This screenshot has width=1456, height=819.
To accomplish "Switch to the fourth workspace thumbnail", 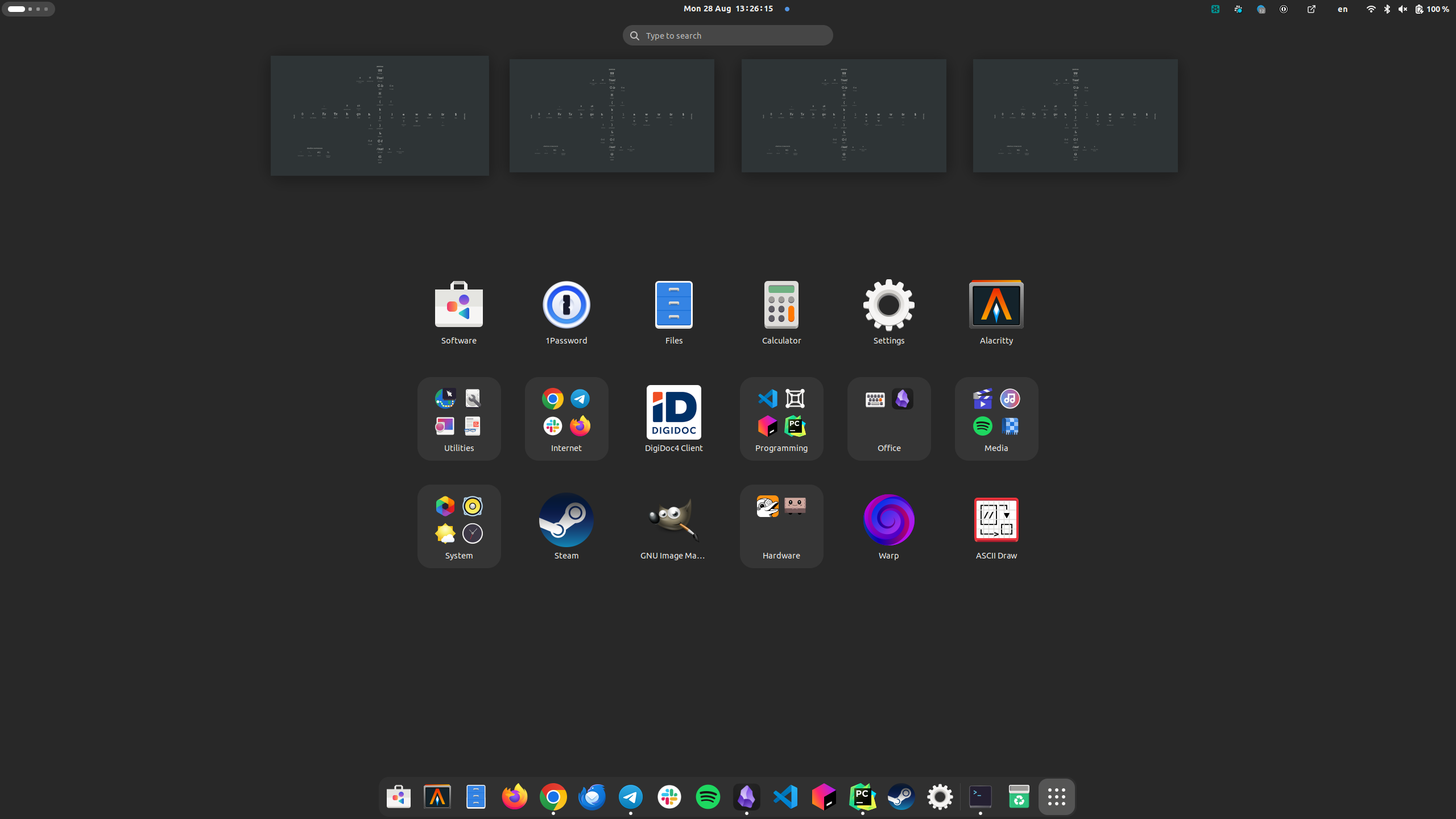I will [1076, 115].
